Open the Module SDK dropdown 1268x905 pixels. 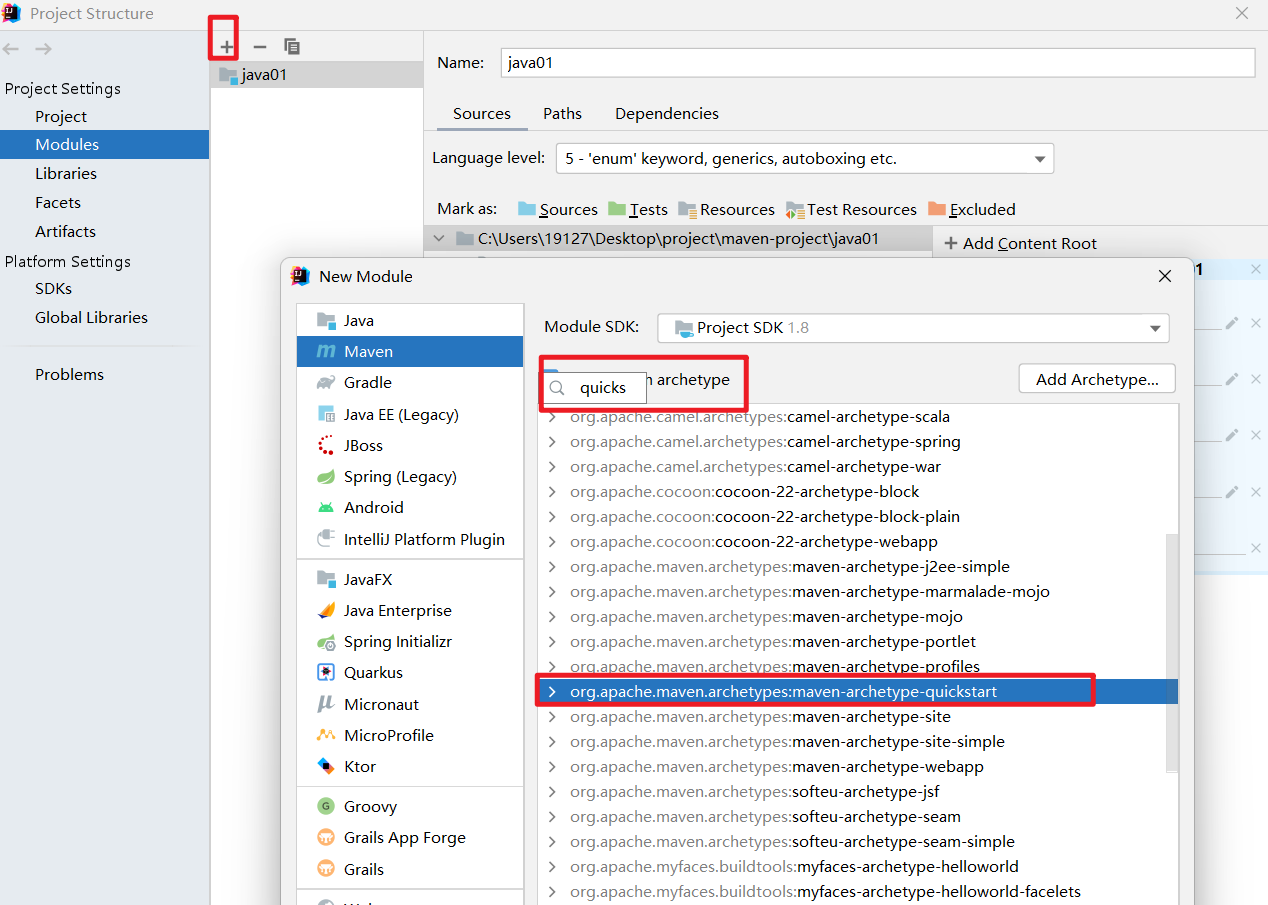[913, 327]
